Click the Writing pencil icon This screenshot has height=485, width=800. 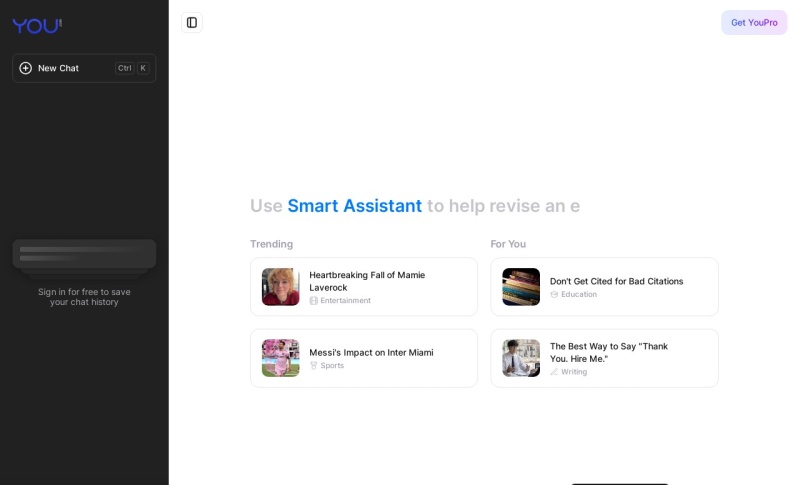coord(554,372)
